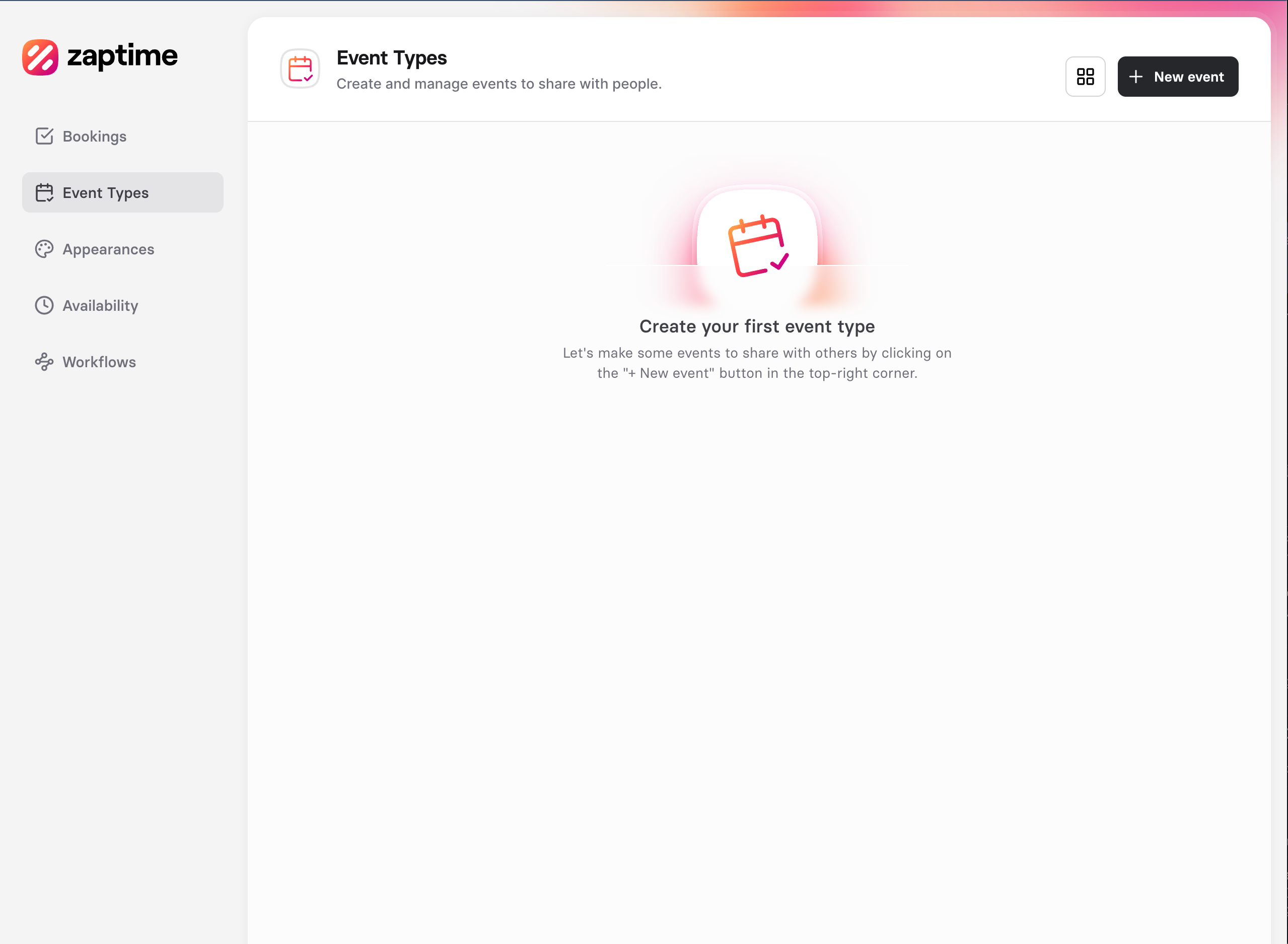
Task: Click the Create your first event type heading
Action: pos(756,326)
